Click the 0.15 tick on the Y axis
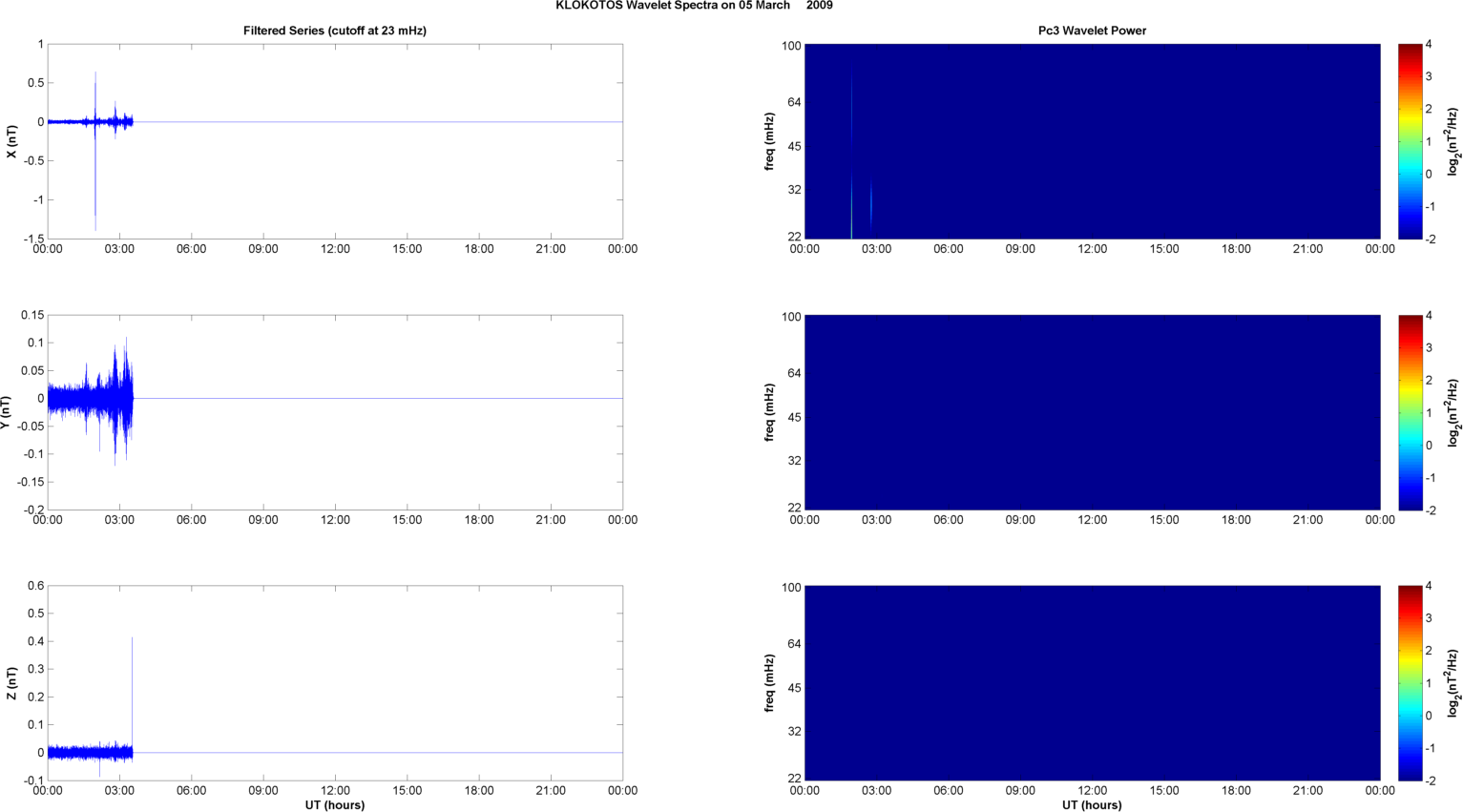1463x812 pixels. click(x=32, y=315)
